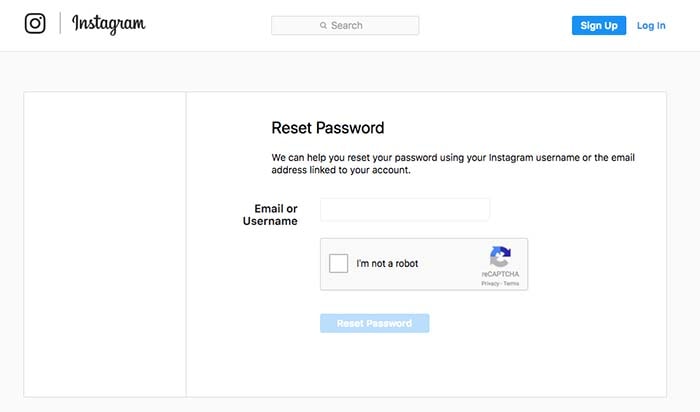Focus the Search field in header
The image size is (700, 412).
coord(345,25)
